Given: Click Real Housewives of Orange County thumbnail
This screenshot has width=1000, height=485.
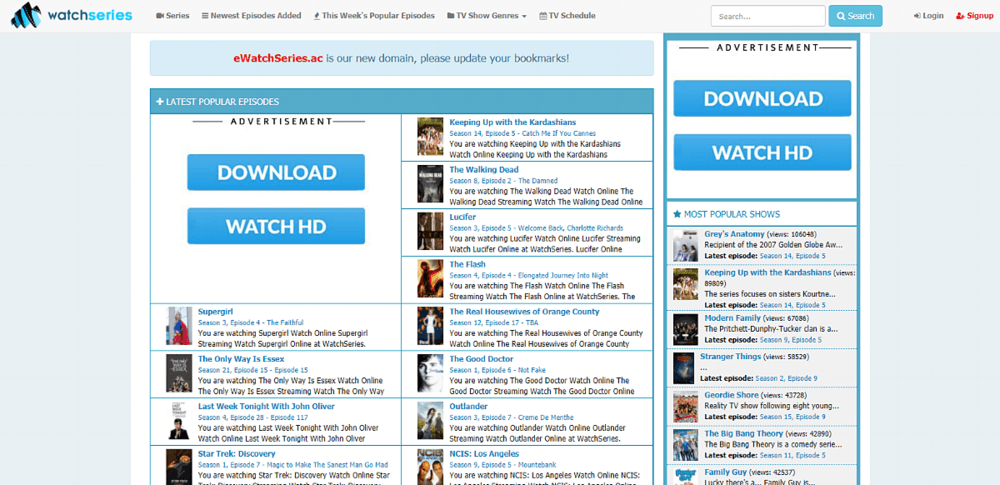Looking at the screenshot, I should (x=430, y=325).
